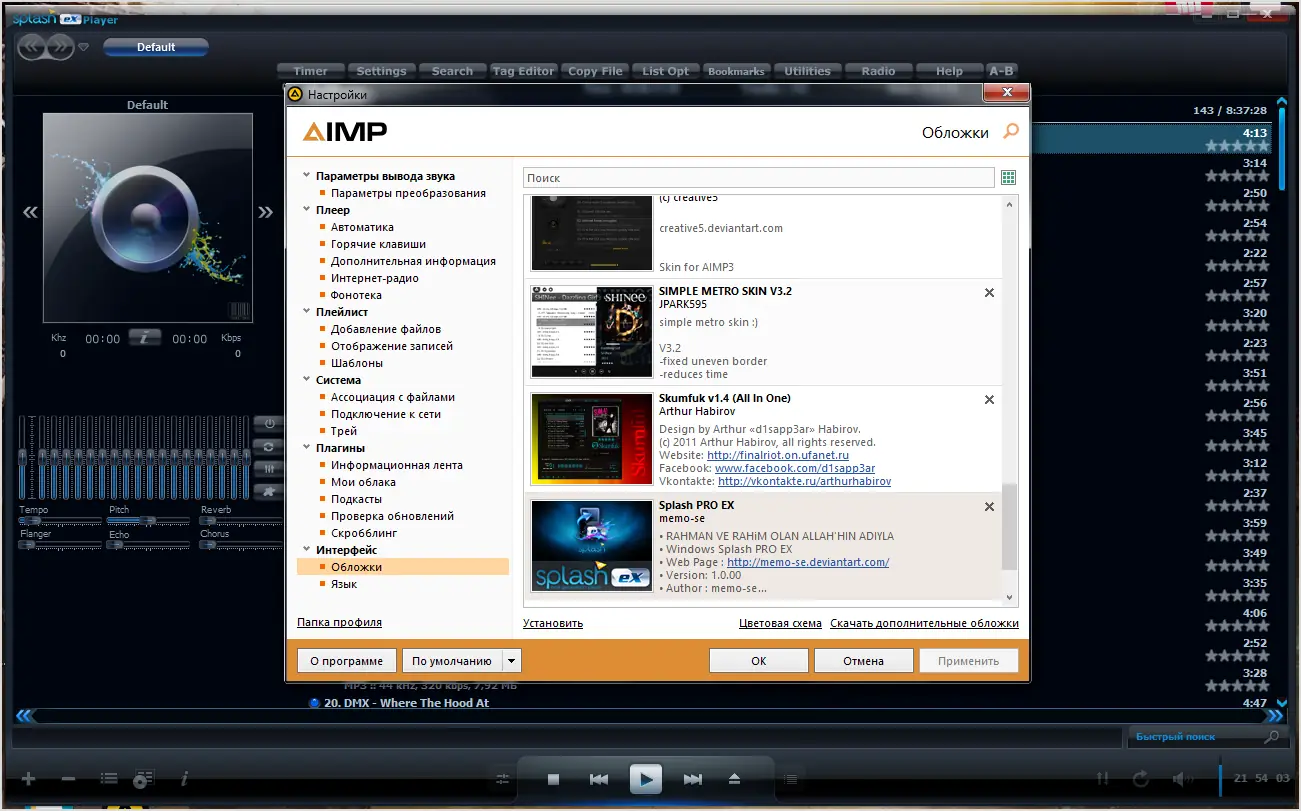
Task: Click the О программе button
Action: tap(347, 661)
